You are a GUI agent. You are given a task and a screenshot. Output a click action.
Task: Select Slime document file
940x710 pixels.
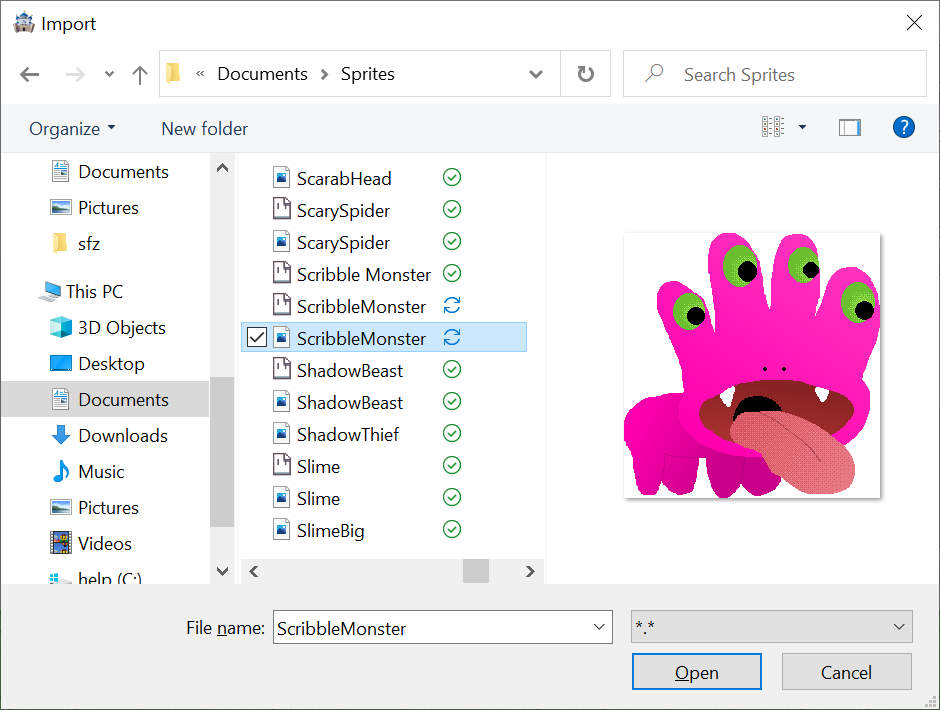click(x=306, y=466)
